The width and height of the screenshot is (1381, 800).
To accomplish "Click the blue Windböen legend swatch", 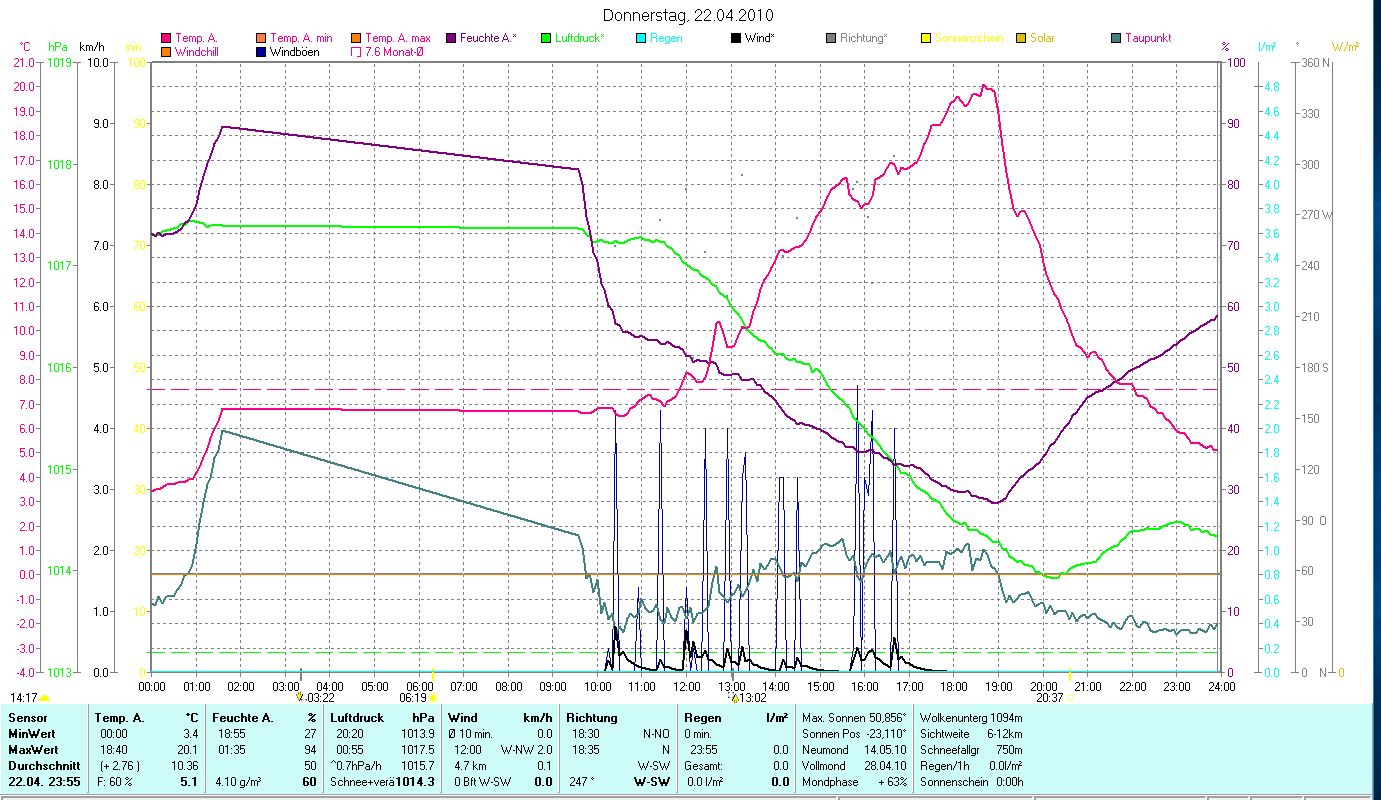I will click(261, 51).
